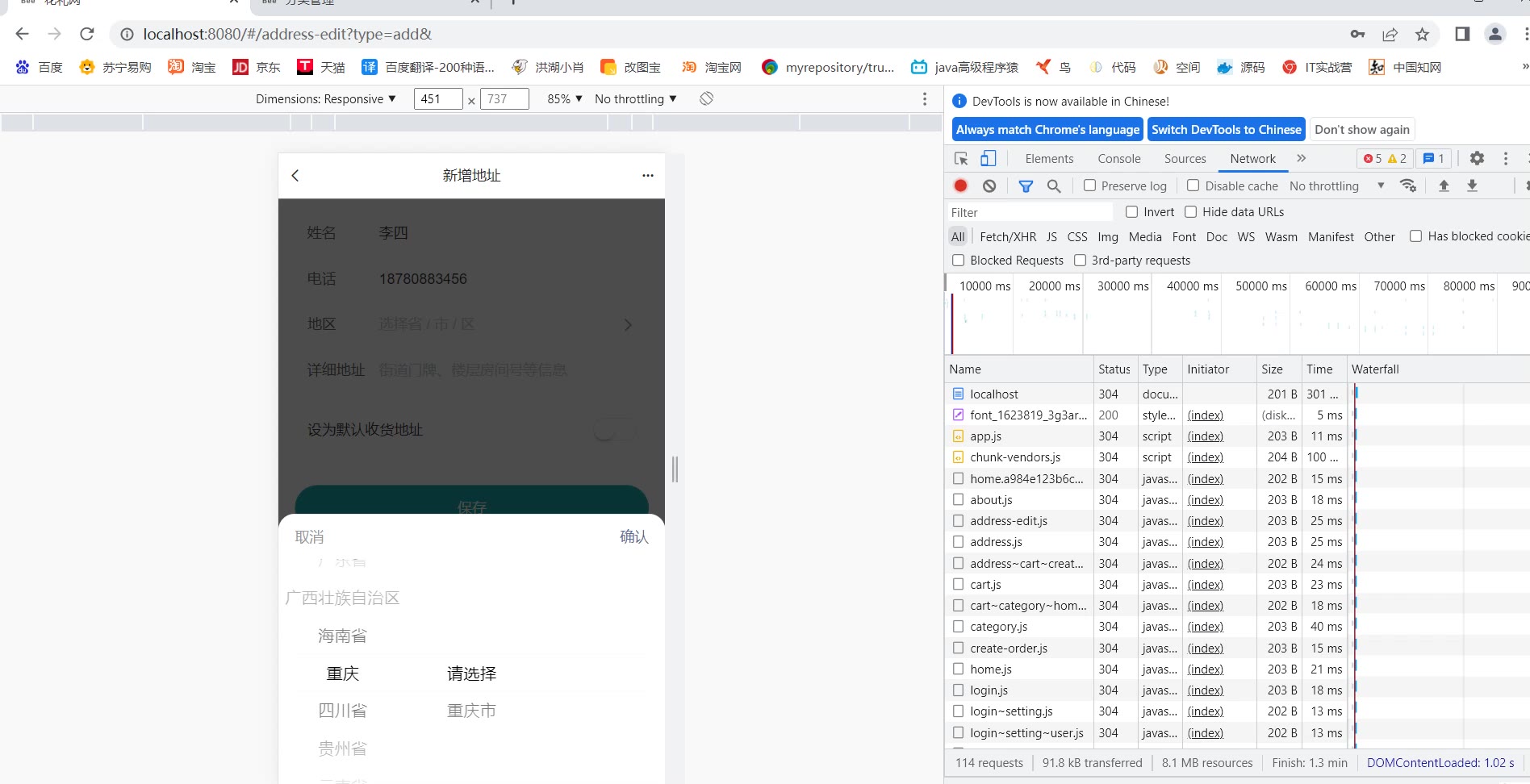The height and width of the screenshot is (784, 1530).
Task: Open the browser profile avatar
Action: click(x=1495, y=34)
